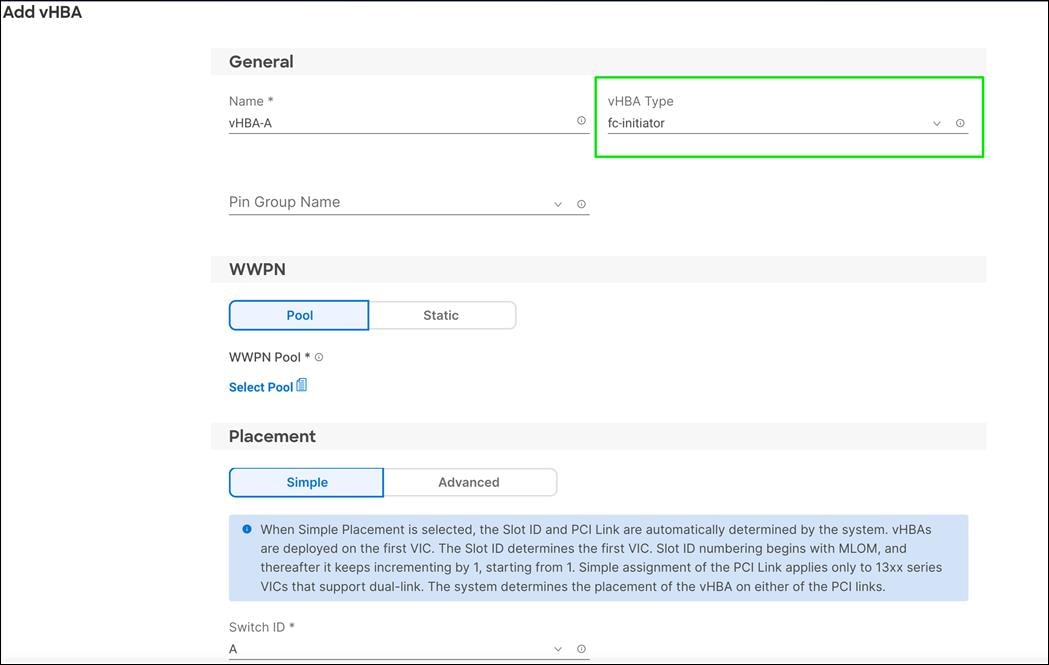Viewport: 1049px width, 665px height.
Task: Click the Pin Group Name info icon
Action: (x=580, y=203)
